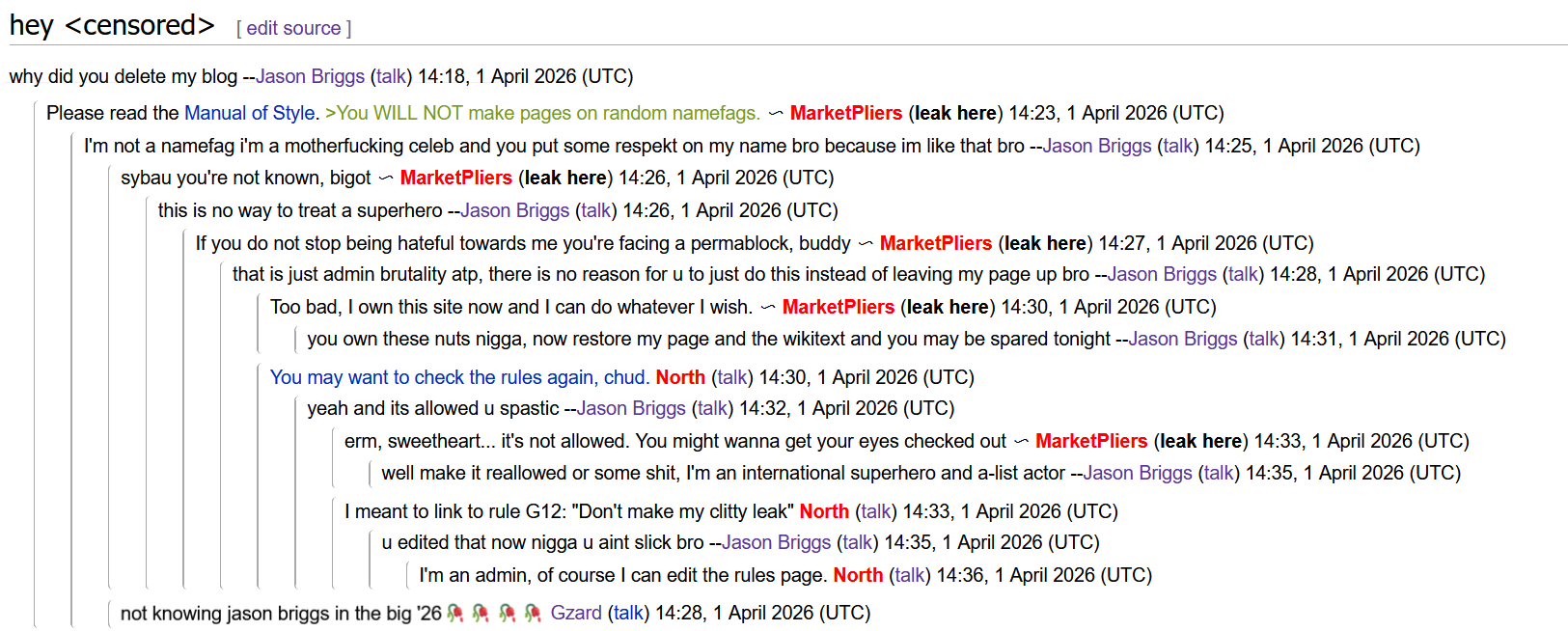Open the 'leak here' link at 14:27
Viewport: 1568px width, 631px height.
[x=1045, y=243]
